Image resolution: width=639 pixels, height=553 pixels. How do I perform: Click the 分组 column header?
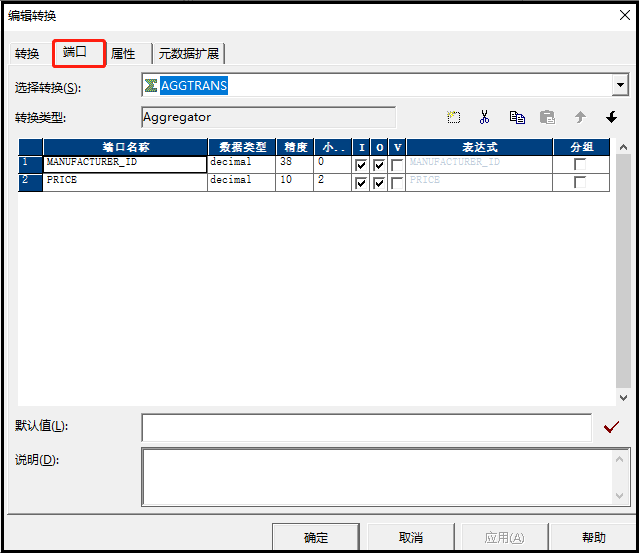coord(581,147)
